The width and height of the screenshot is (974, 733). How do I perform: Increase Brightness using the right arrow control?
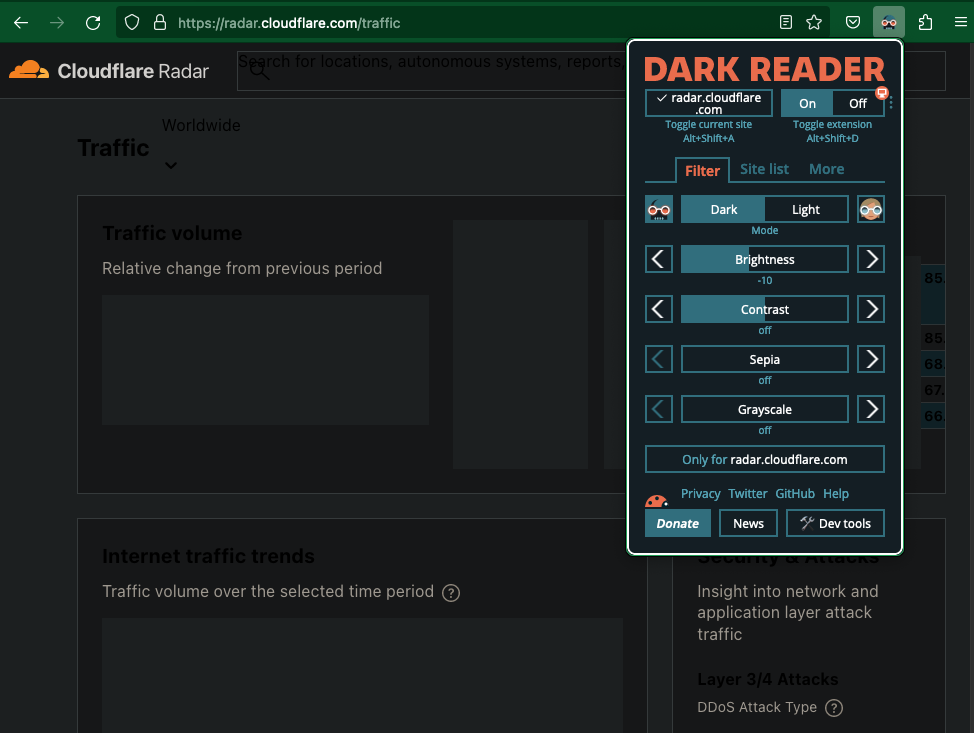[870, 259]
